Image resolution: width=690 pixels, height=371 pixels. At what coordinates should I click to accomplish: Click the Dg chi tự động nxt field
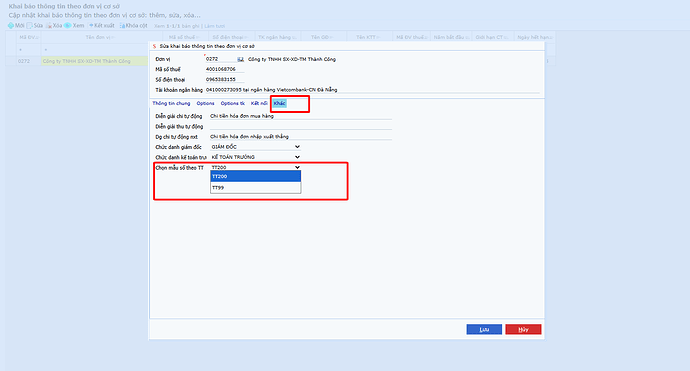(301, 137)
